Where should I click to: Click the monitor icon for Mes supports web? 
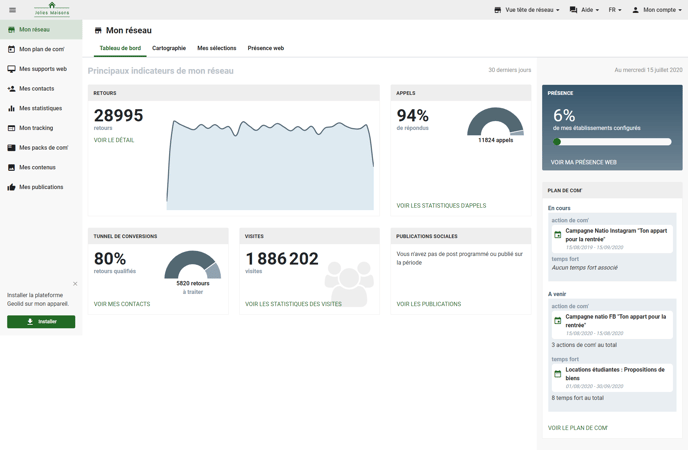click(11, 69)
